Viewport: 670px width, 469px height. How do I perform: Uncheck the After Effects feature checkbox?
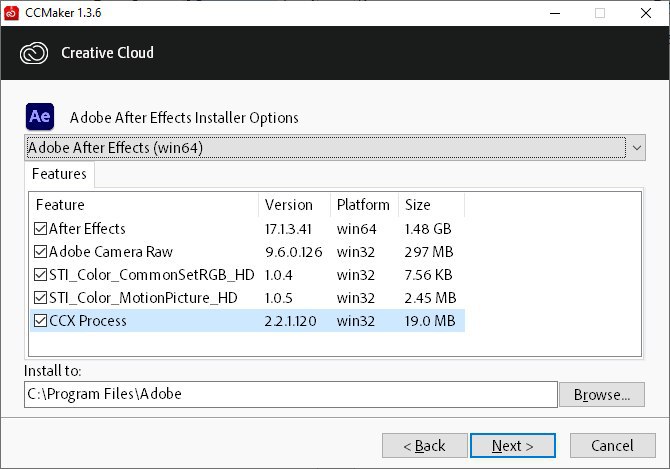coord(40,229)
